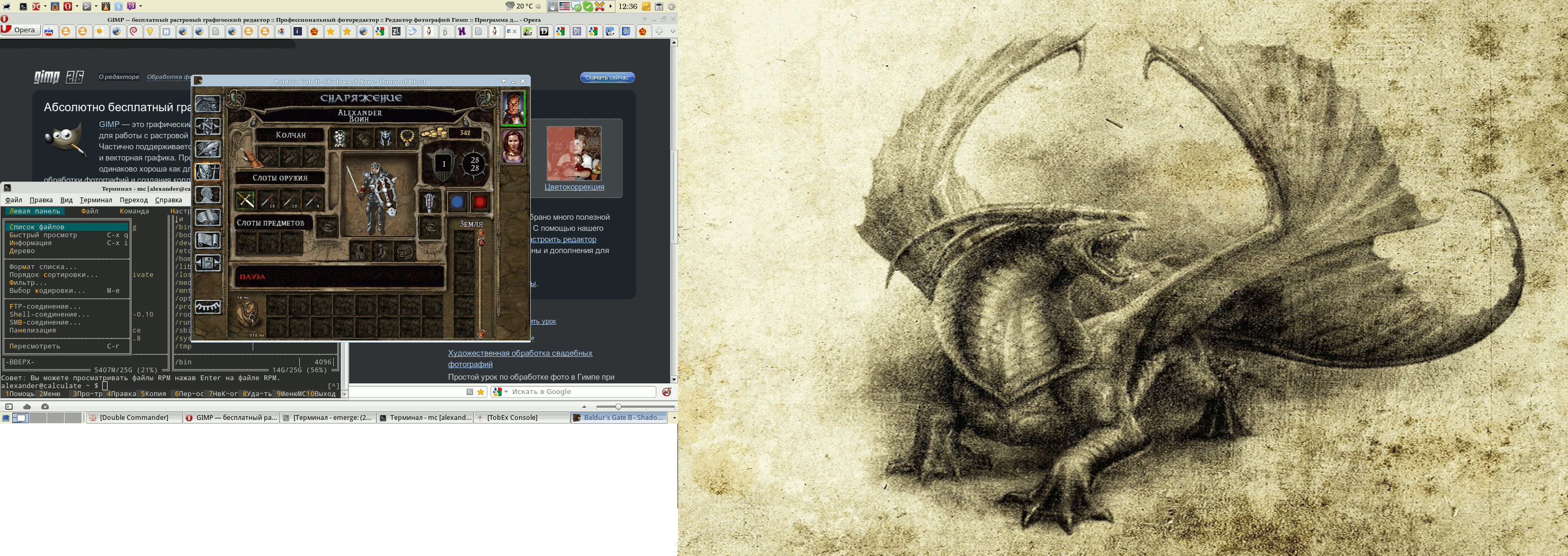Select the female party member portrait
The image size is (1568, 556).
click(513, 147)
